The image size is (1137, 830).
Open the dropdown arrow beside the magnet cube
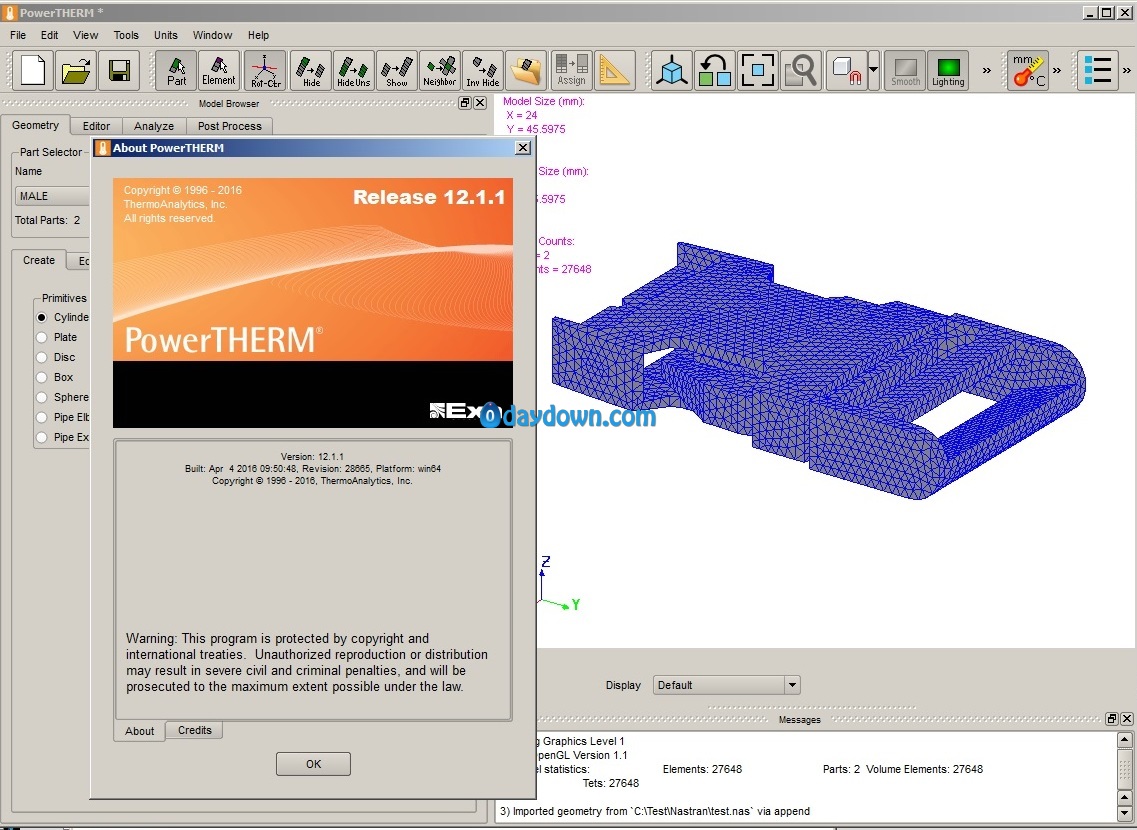874,70
